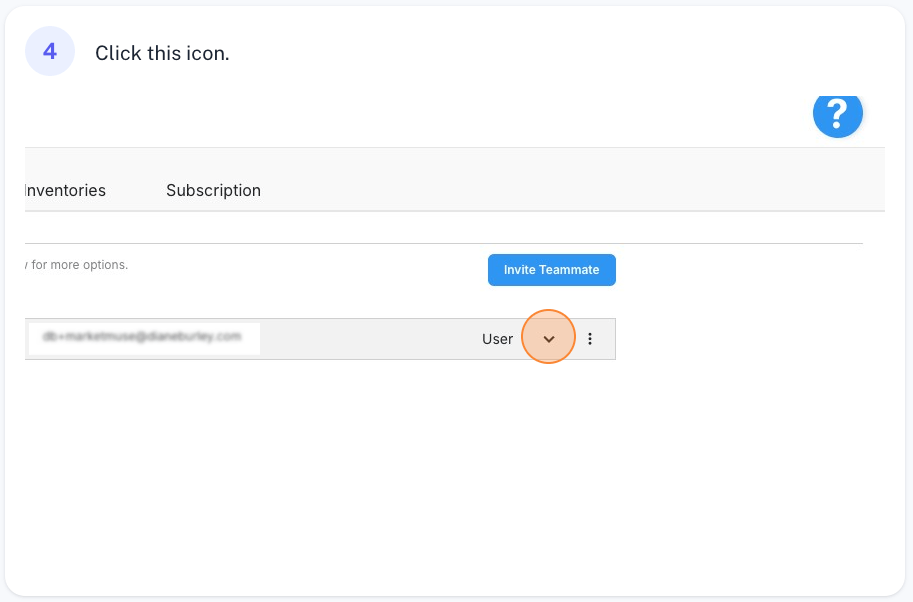
Task: Click empty gray tab bar area
Action: pyautogui.click(x=571, y=179)
